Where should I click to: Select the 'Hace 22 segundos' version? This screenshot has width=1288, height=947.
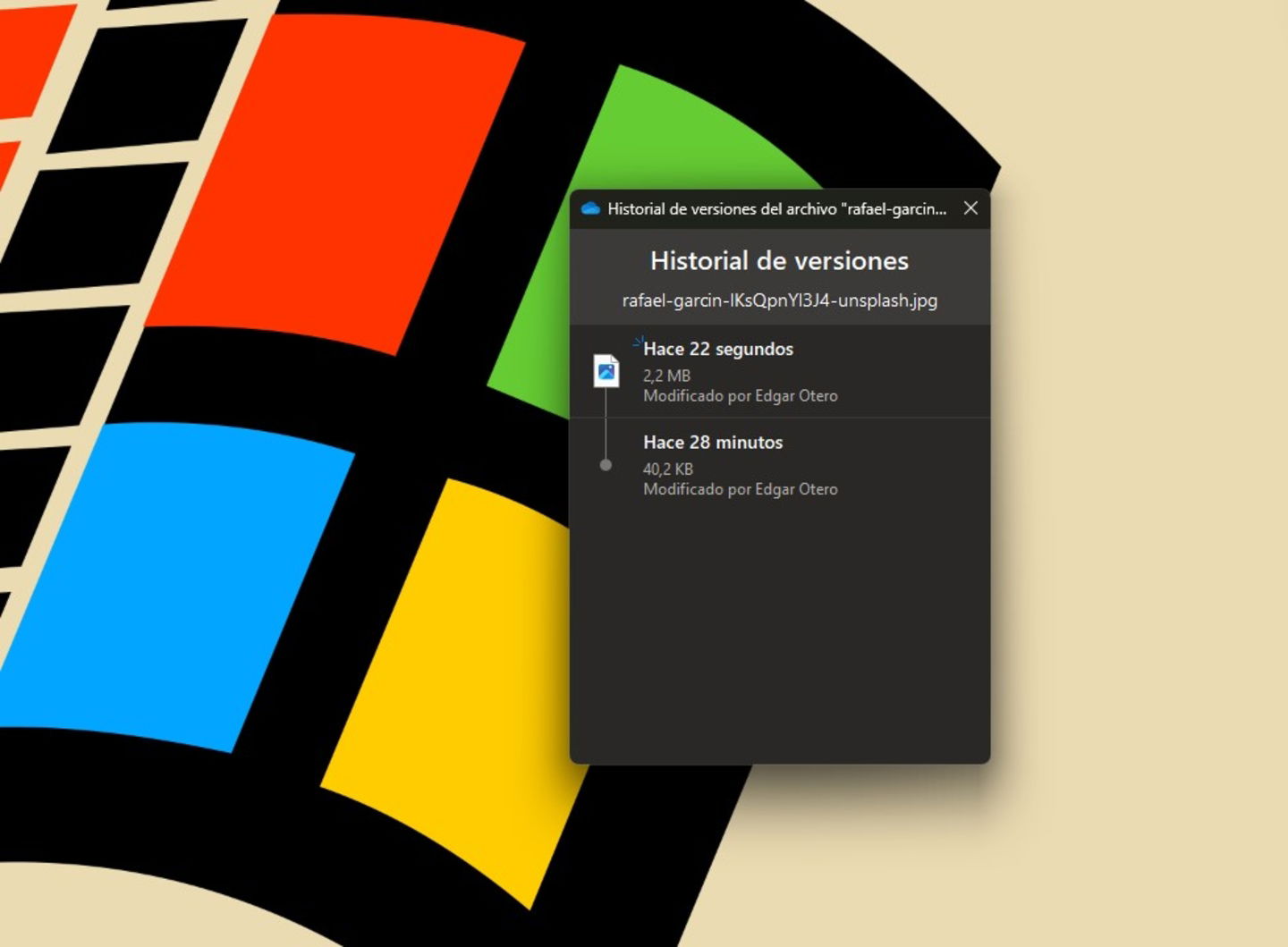[780, 371]
